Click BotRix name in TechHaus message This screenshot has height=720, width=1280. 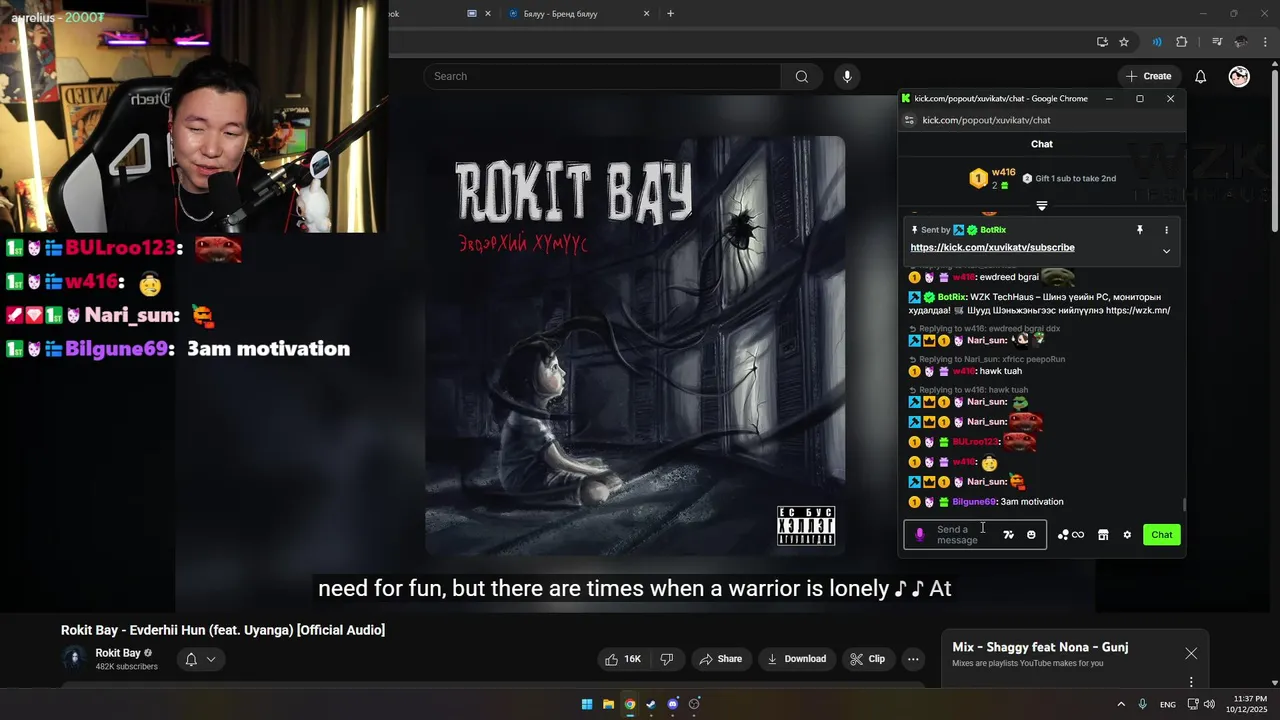952,297
